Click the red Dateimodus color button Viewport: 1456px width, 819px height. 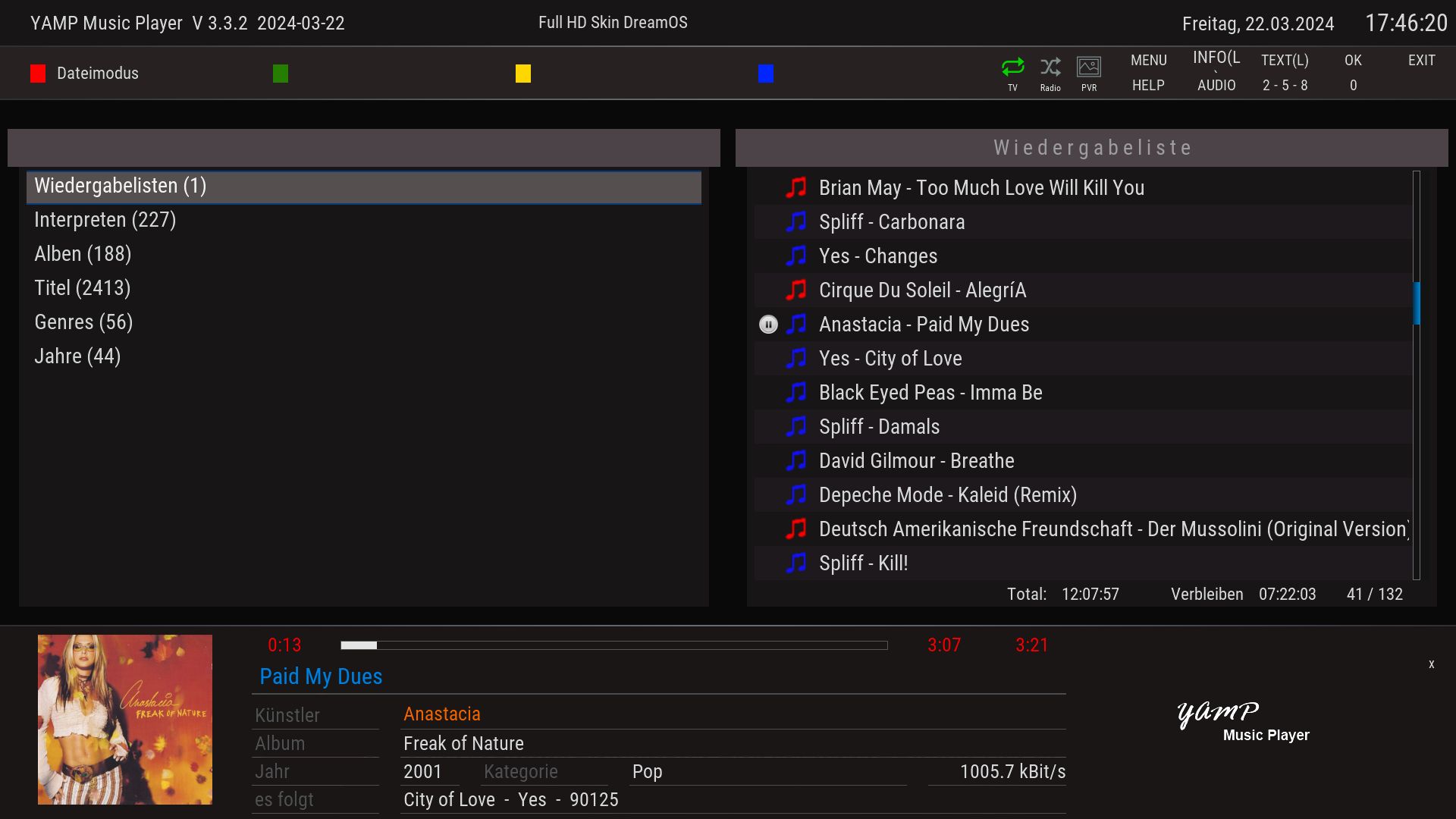point(38,74)
